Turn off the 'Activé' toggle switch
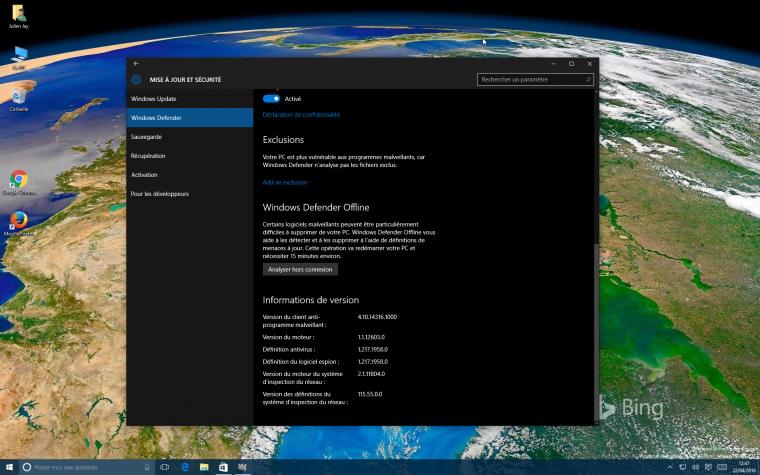The height and width of the screenshot is (475, 760). (271, 98)
